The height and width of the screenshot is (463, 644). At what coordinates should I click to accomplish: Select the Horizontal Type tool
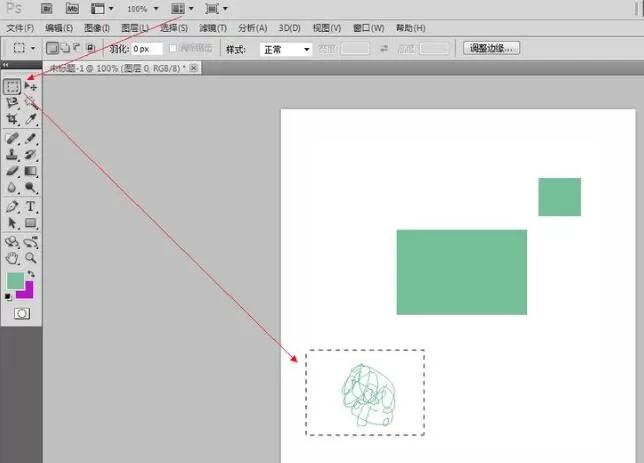(30, 206)
